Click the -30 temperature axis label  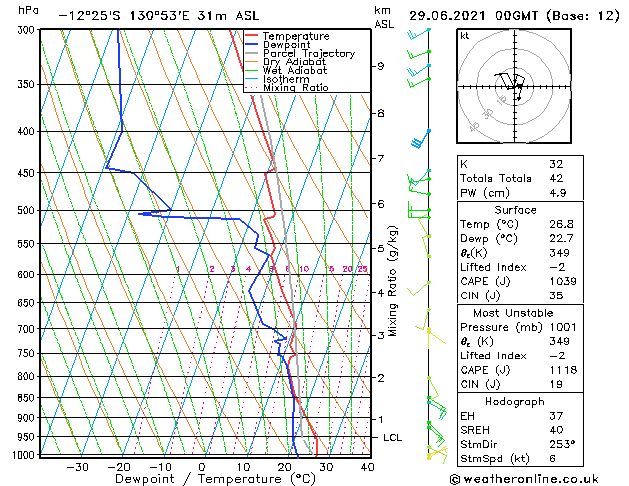pyautogui.click(x=77, y=467)
